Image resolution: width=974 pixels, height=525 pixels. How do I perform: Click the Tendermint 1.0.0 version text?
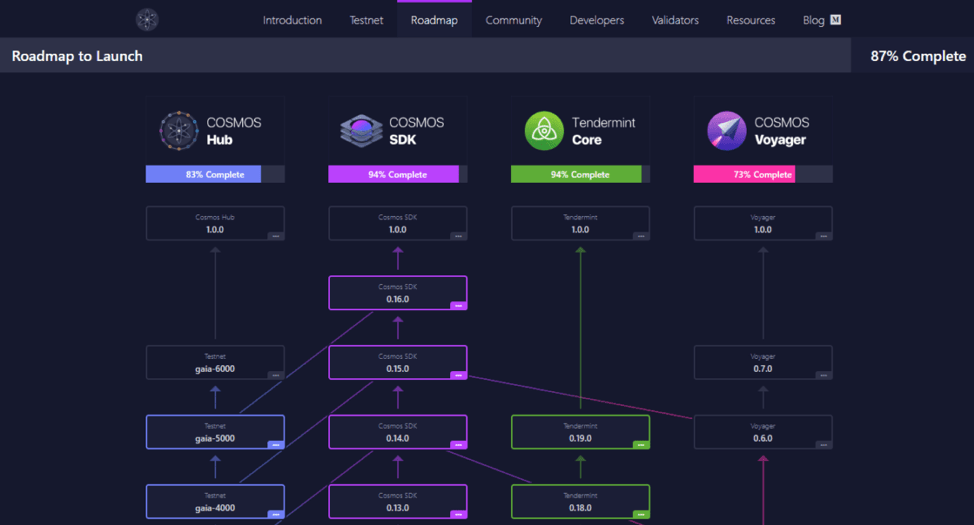point(580,230)
